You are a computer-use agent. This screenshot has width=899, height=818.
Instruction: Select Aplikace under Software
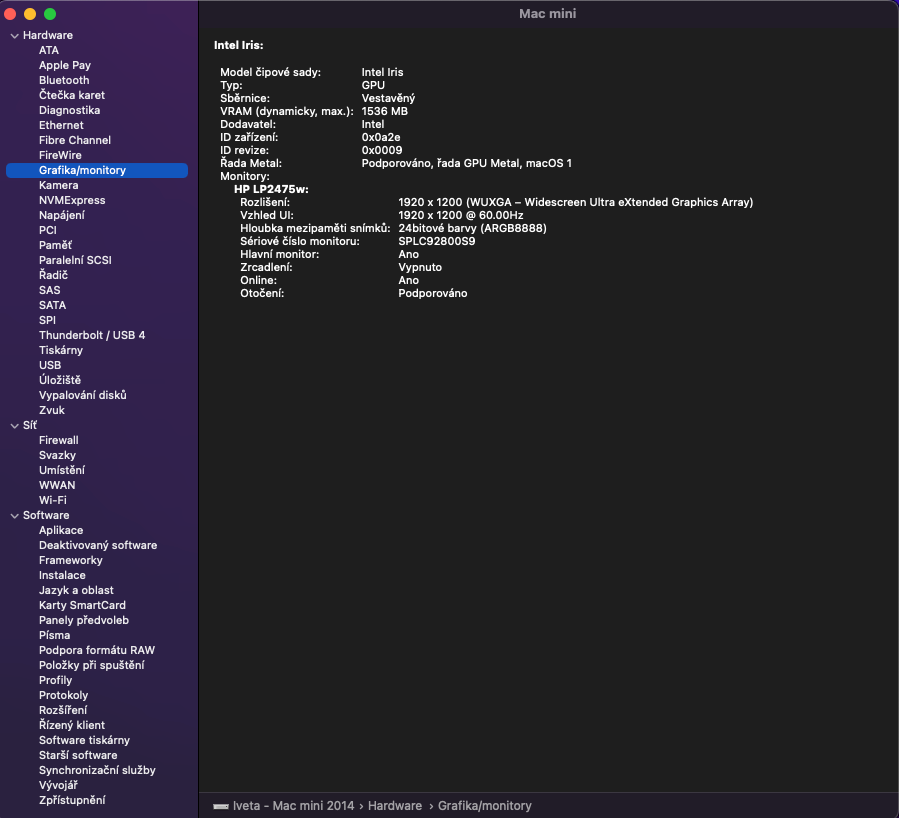(61, 530)
